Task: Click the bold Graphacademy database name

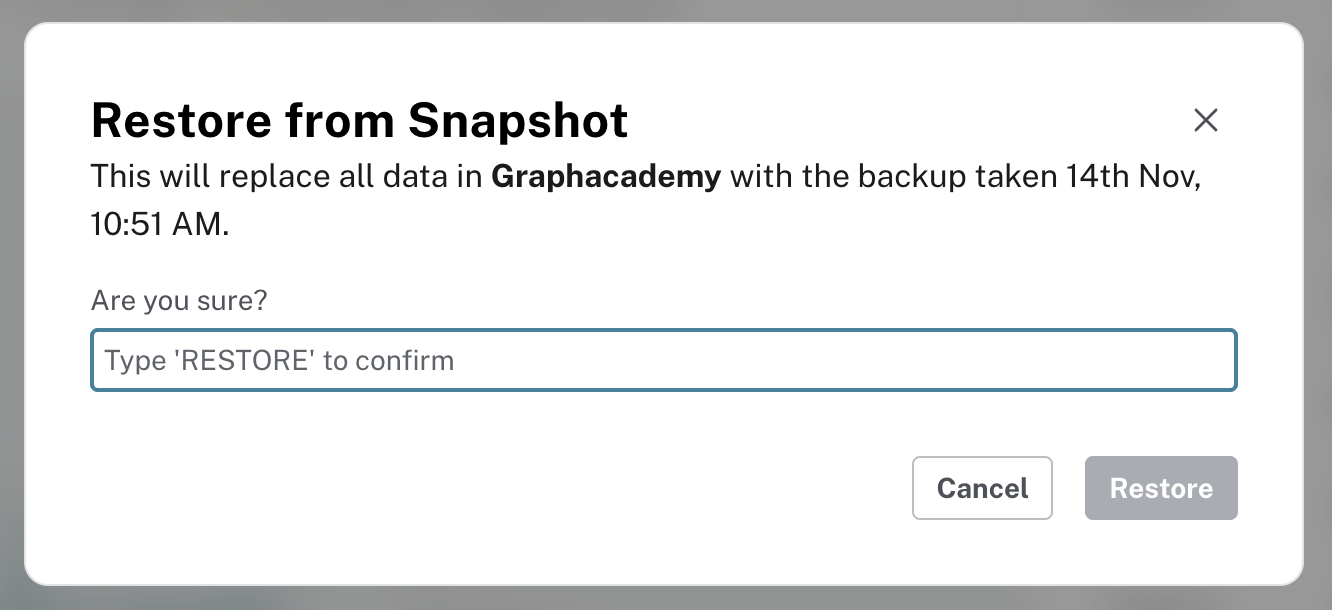Action: pyautogui.click(x=605, y=175)
